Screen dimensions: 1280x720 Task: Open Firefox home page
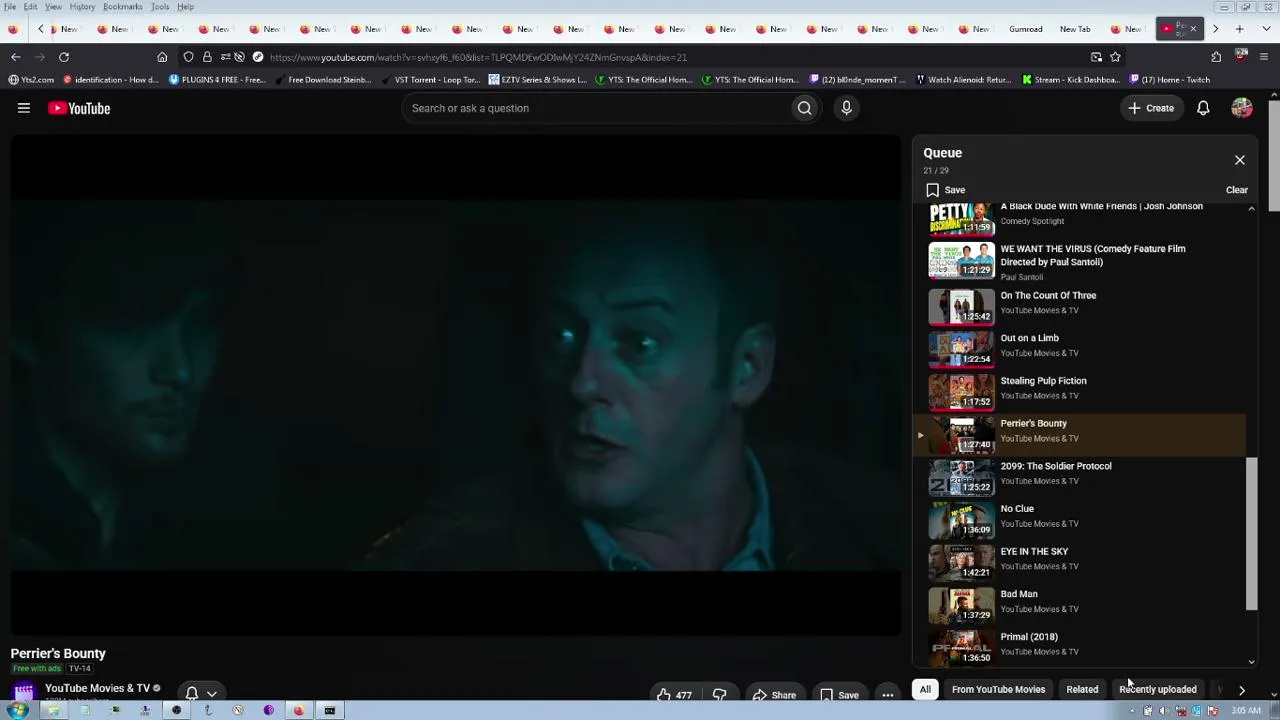162,57
